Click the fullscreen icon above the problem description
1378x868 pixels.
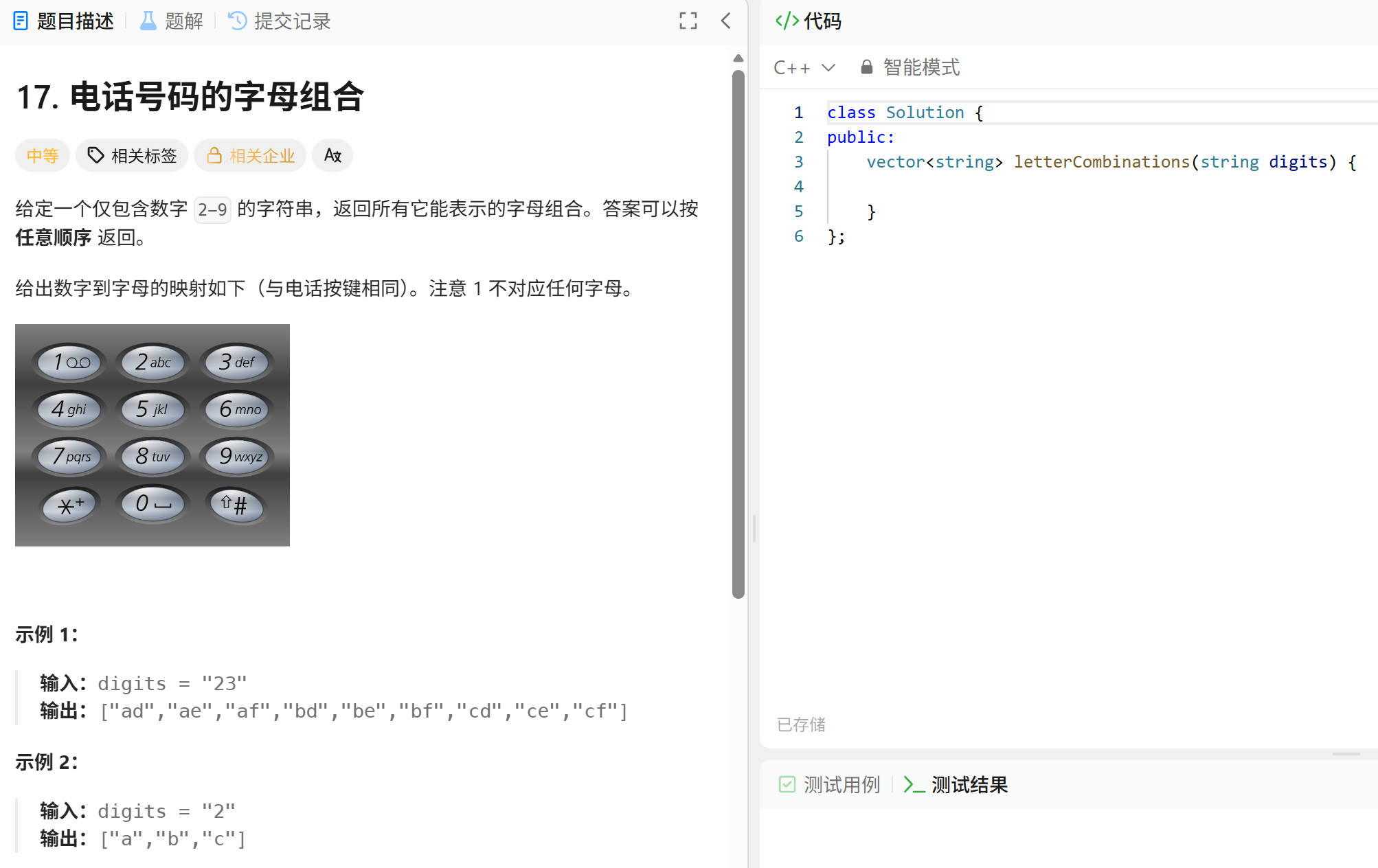[688, 21]
